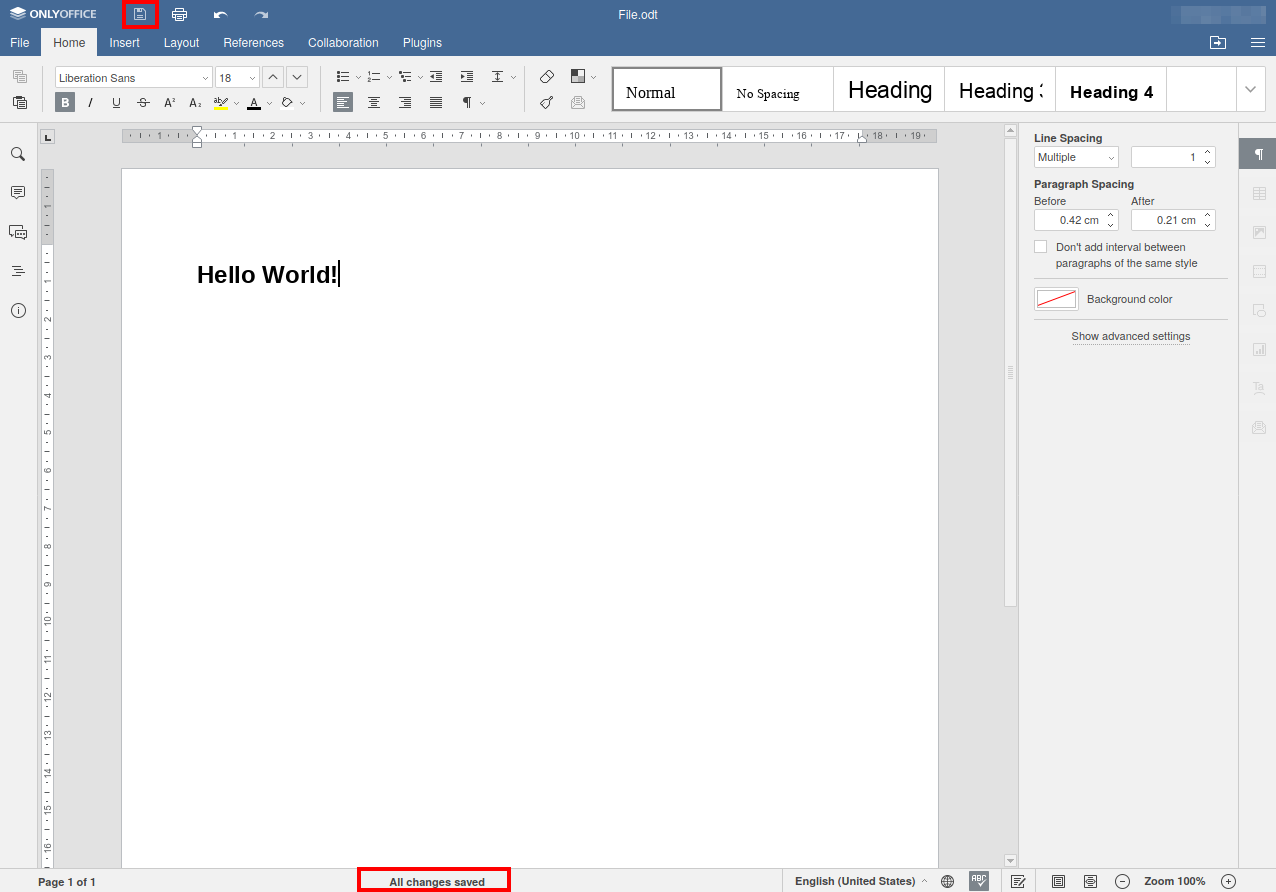Toggle spell checking in status bar
Viewport: 1276px width, 892px height.
[x=979, y=881]
